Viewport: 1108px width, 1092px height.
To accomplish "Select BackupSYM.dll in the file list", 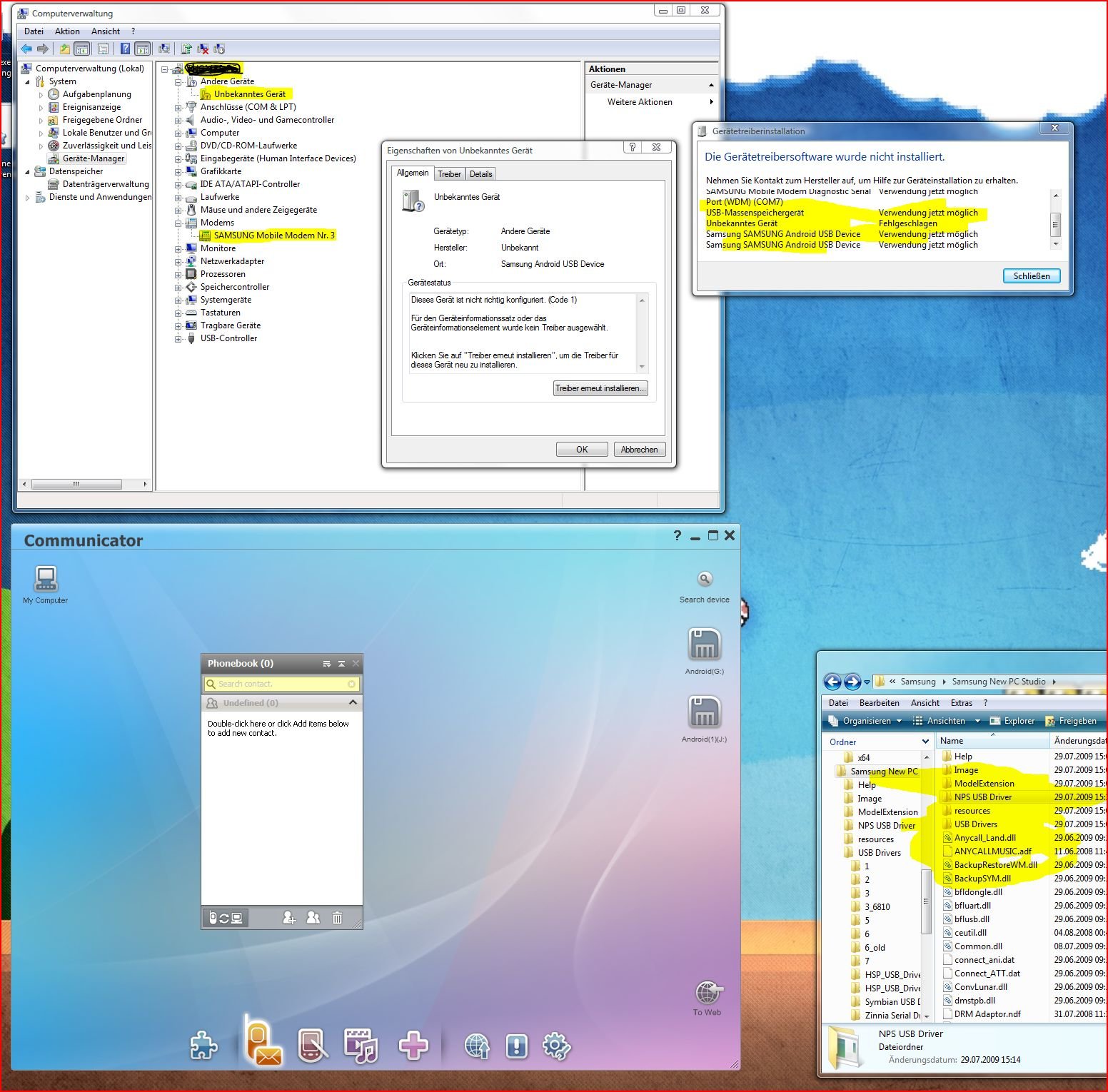I will click(982, 879).
